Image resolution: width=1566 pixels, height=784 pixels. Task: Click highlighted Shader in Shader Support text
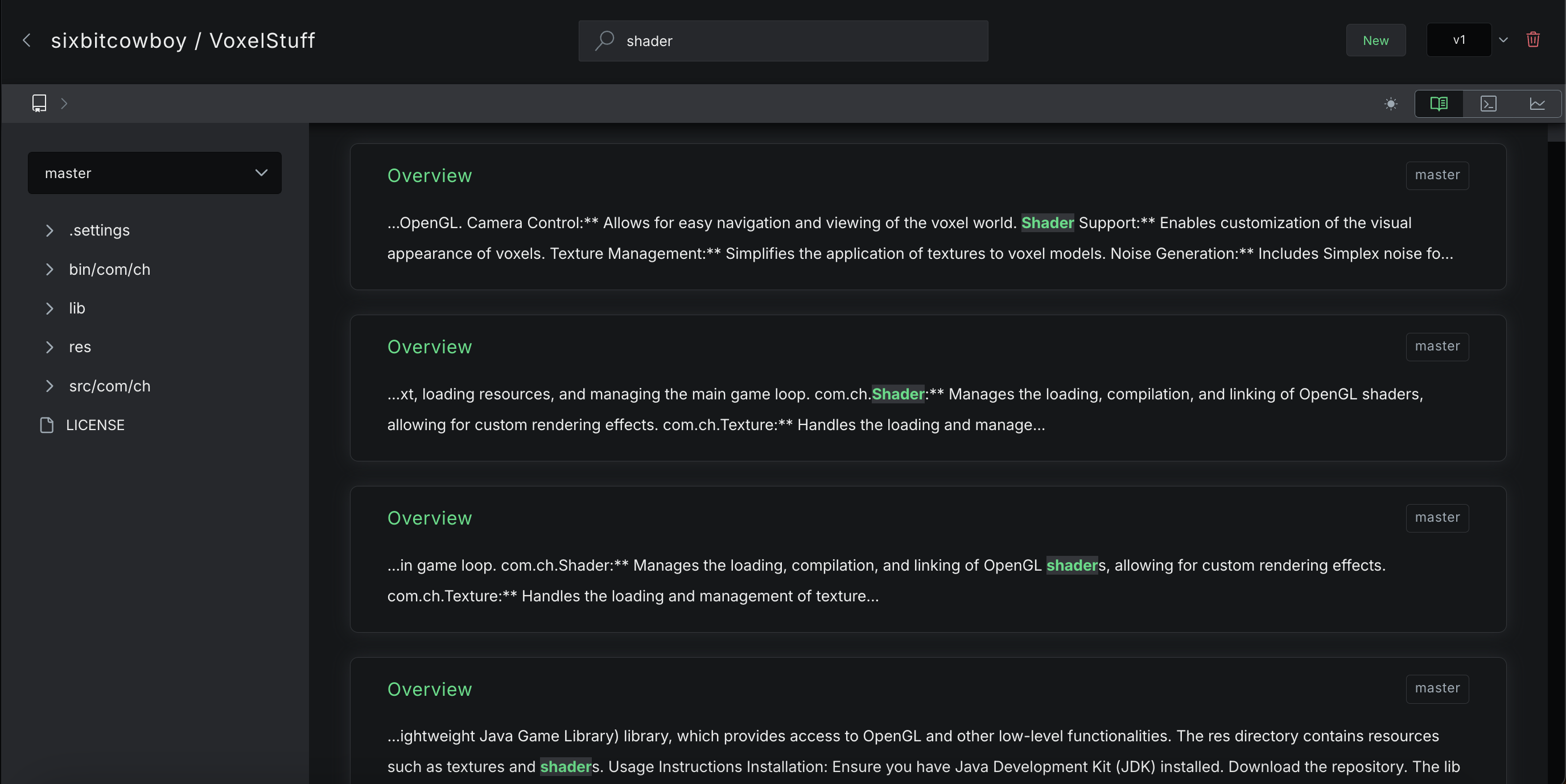1048,223
